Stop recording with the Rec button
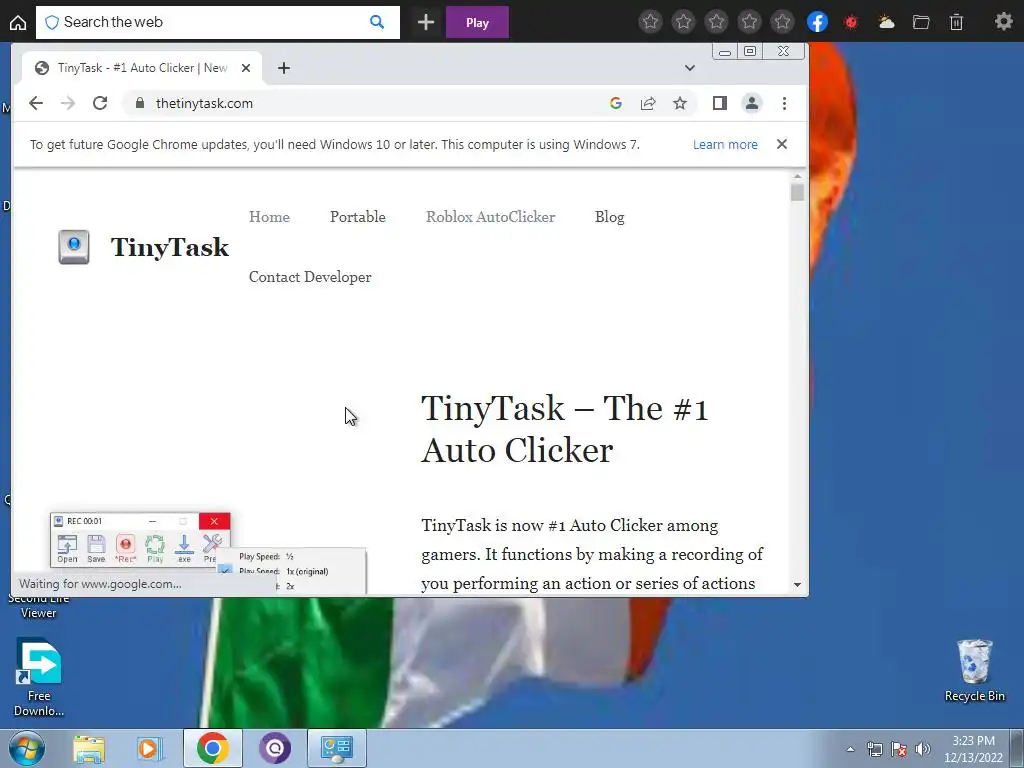Screen dimensions: 1024x768 [125, 549]
